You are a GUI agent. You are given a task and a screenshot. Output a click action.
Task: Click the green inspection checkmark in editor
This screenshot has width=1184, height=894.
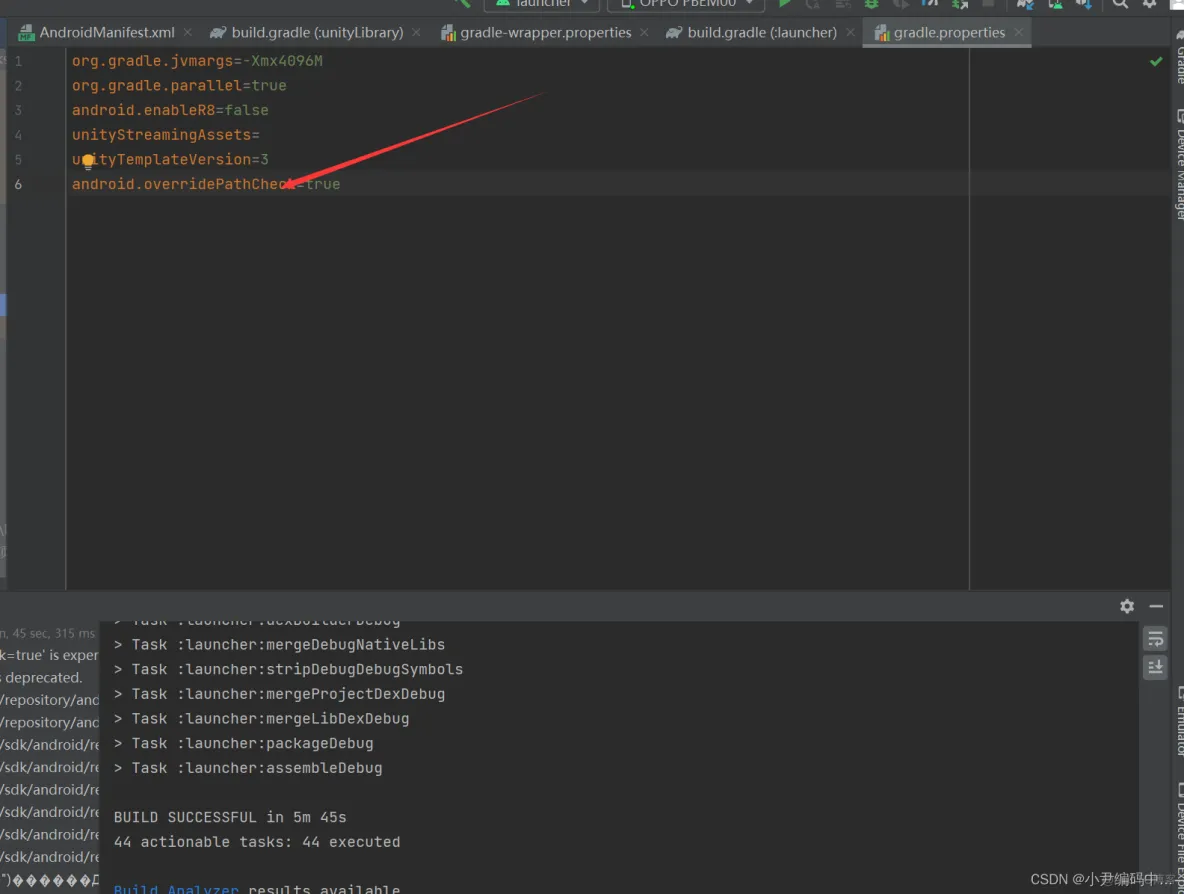(x=1156, y=61)
